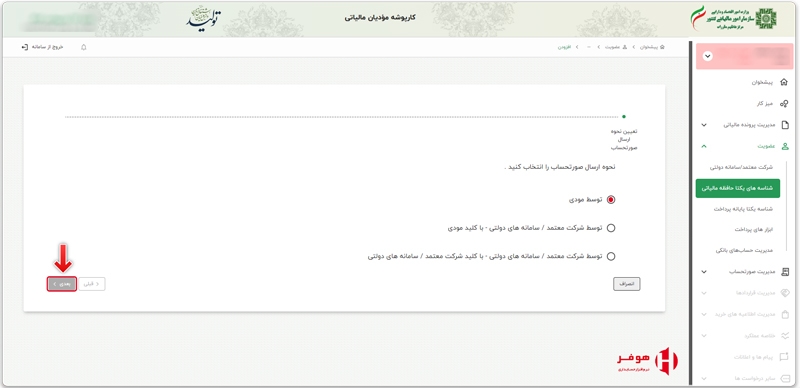Click the person icon next to عضویت
800x388 pixels.
[785, 146]
